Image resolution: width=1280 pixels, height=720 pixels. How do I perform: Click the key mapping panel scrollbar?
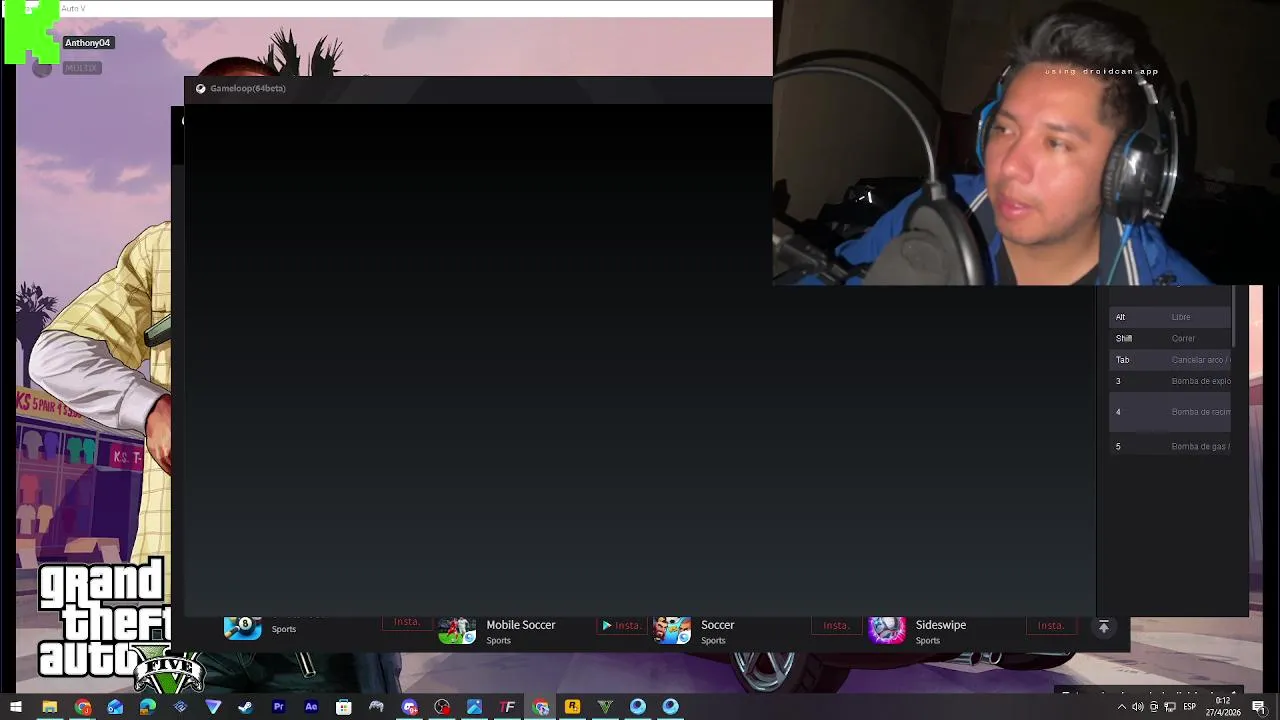[x=1234, y=317]
